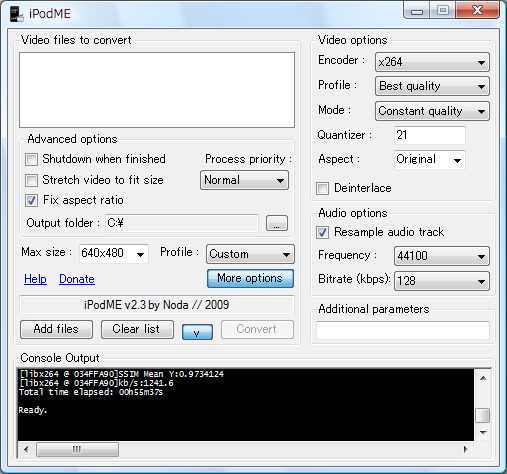Click the console horizontal scrollbar thumb
The height and width of the screenshot is (474, 507).
pos(77,449)
